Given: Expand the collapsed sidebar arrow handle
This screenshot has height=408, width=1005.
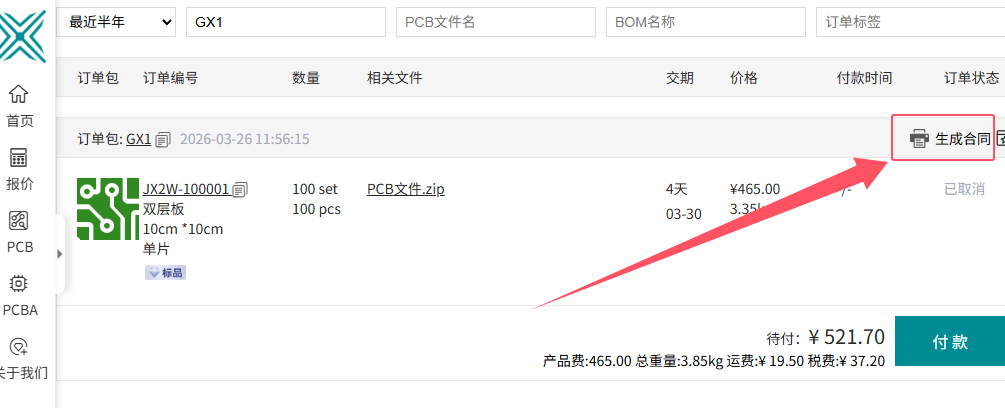Looking at the screenshot, I should coord(60,254).
